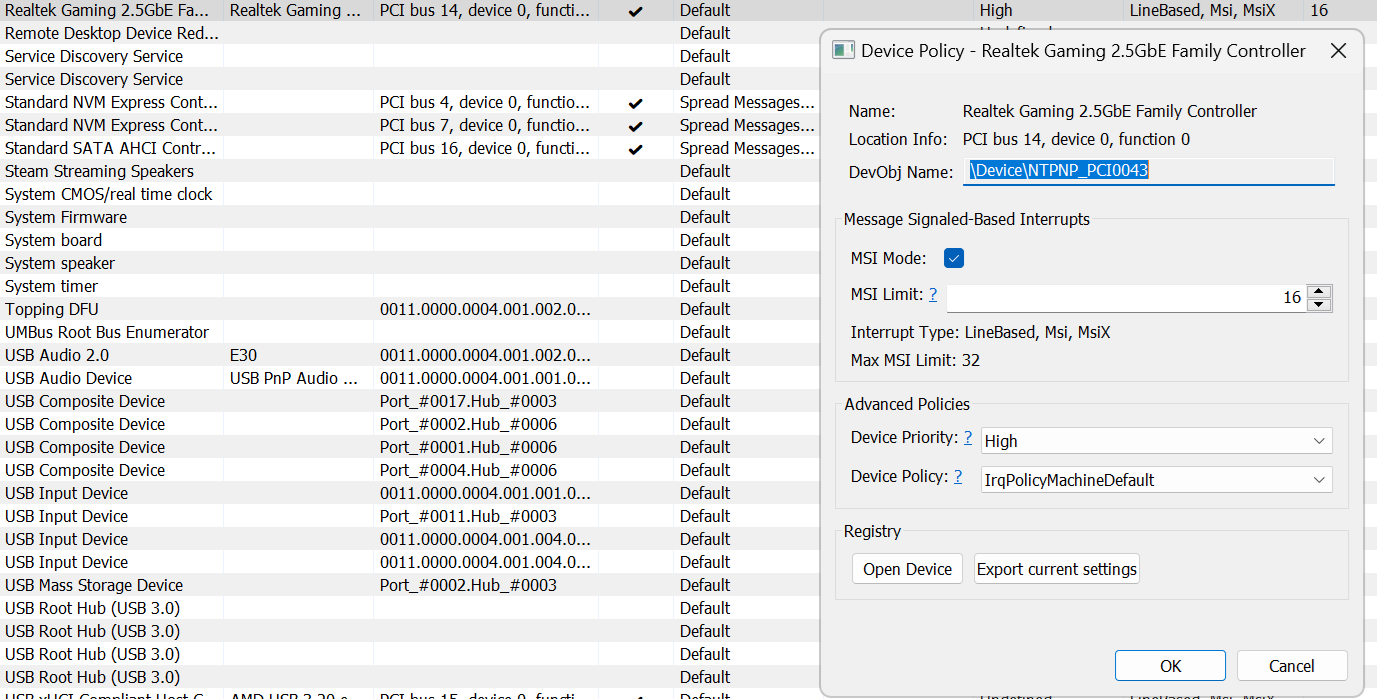The width and height of the screenshot is (1377, 699).
Task: Select the USB Mass Storage Device row
Action: [410, 585]
